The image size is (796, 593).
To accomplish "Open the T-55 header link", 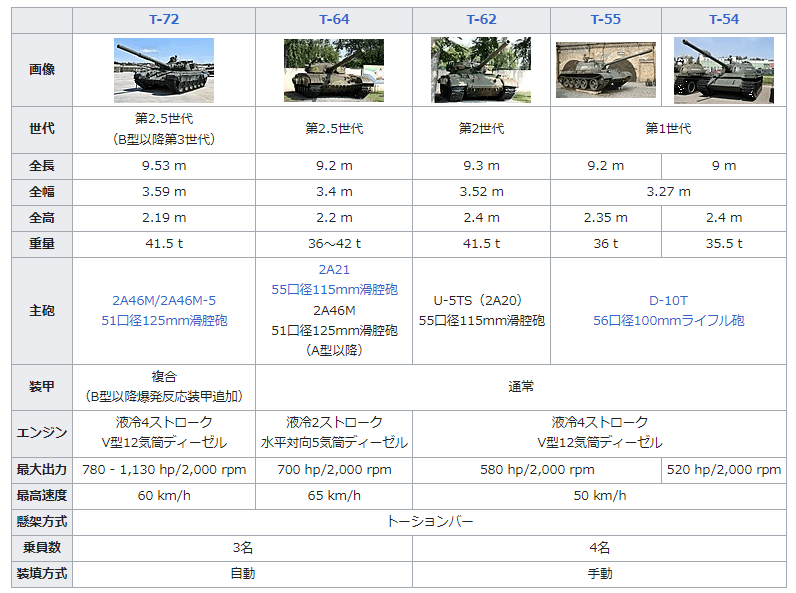I will [605, 20].
